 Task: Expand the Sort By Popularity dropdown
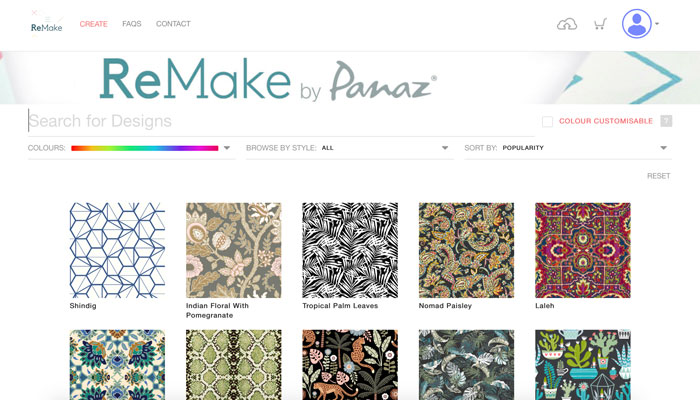(x=663, y=148)
